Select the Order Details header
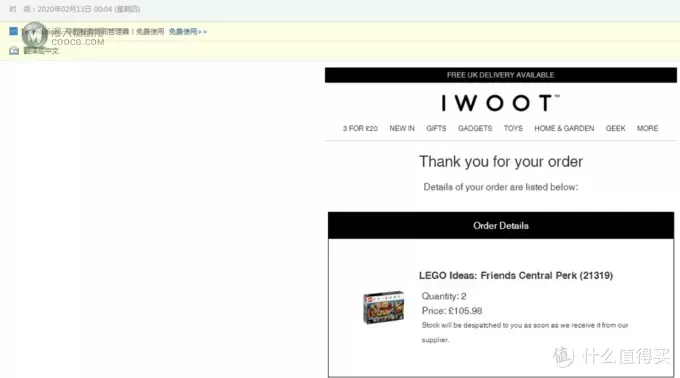680x378 pixels. [501, 225]
